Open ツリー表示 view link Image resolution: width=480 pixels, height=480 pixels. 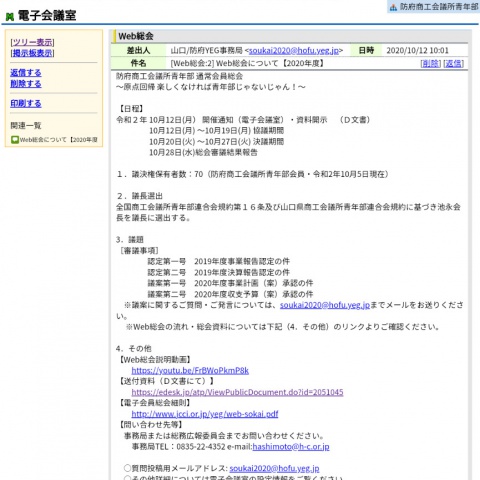tap(32, 42)
